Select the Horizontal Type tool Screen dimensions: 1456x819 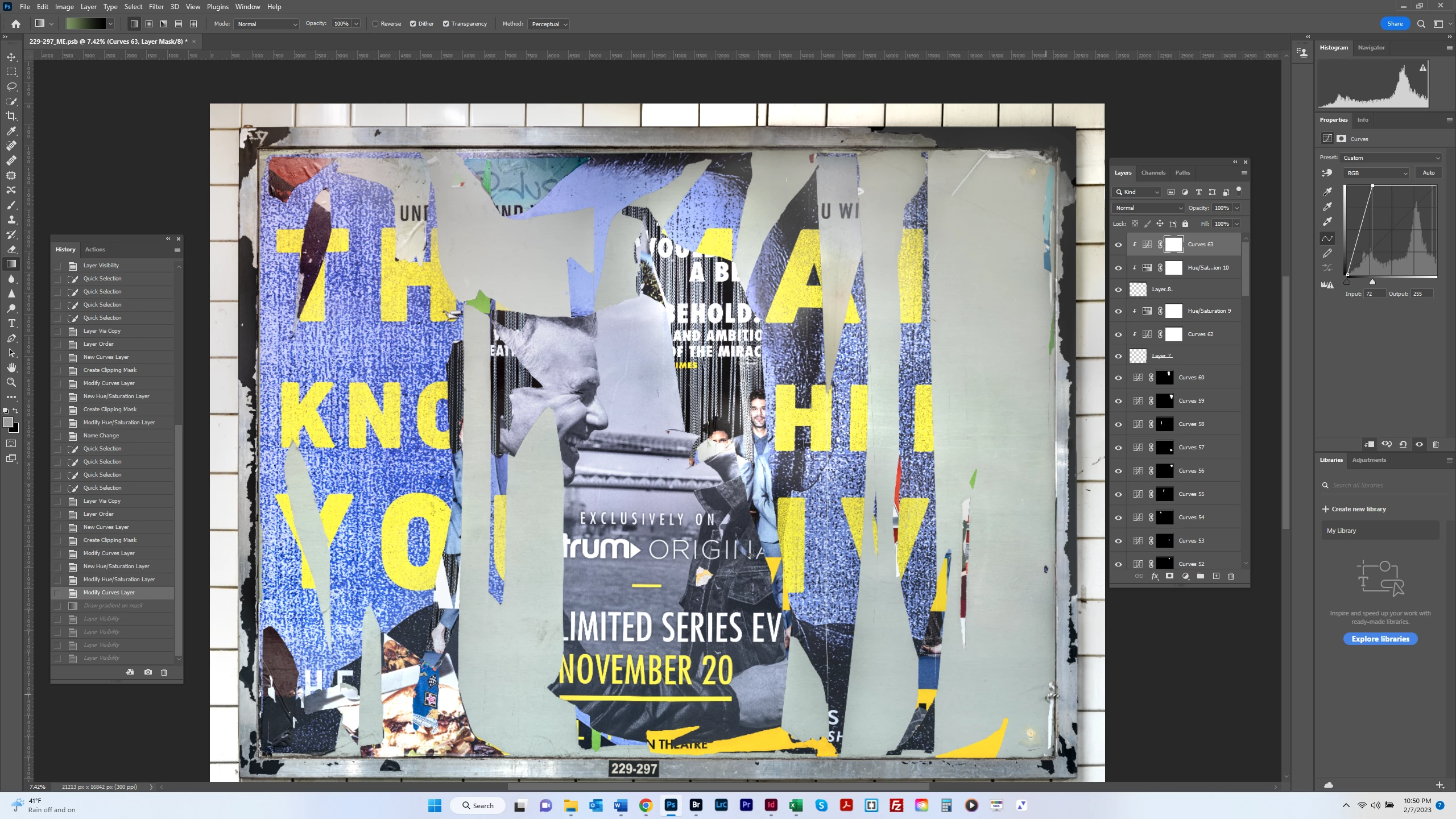tap(11, 323)
